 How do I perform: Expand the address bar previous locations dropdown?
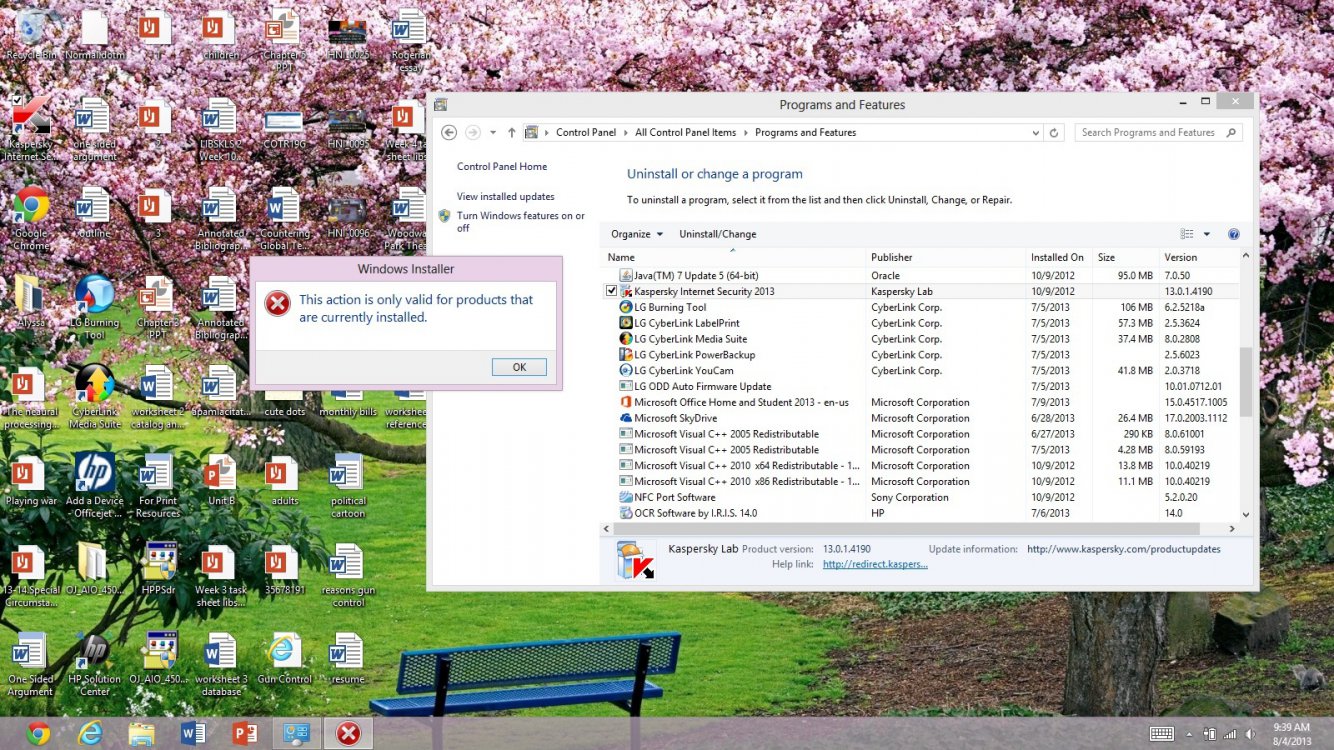tap(1035, 132)
